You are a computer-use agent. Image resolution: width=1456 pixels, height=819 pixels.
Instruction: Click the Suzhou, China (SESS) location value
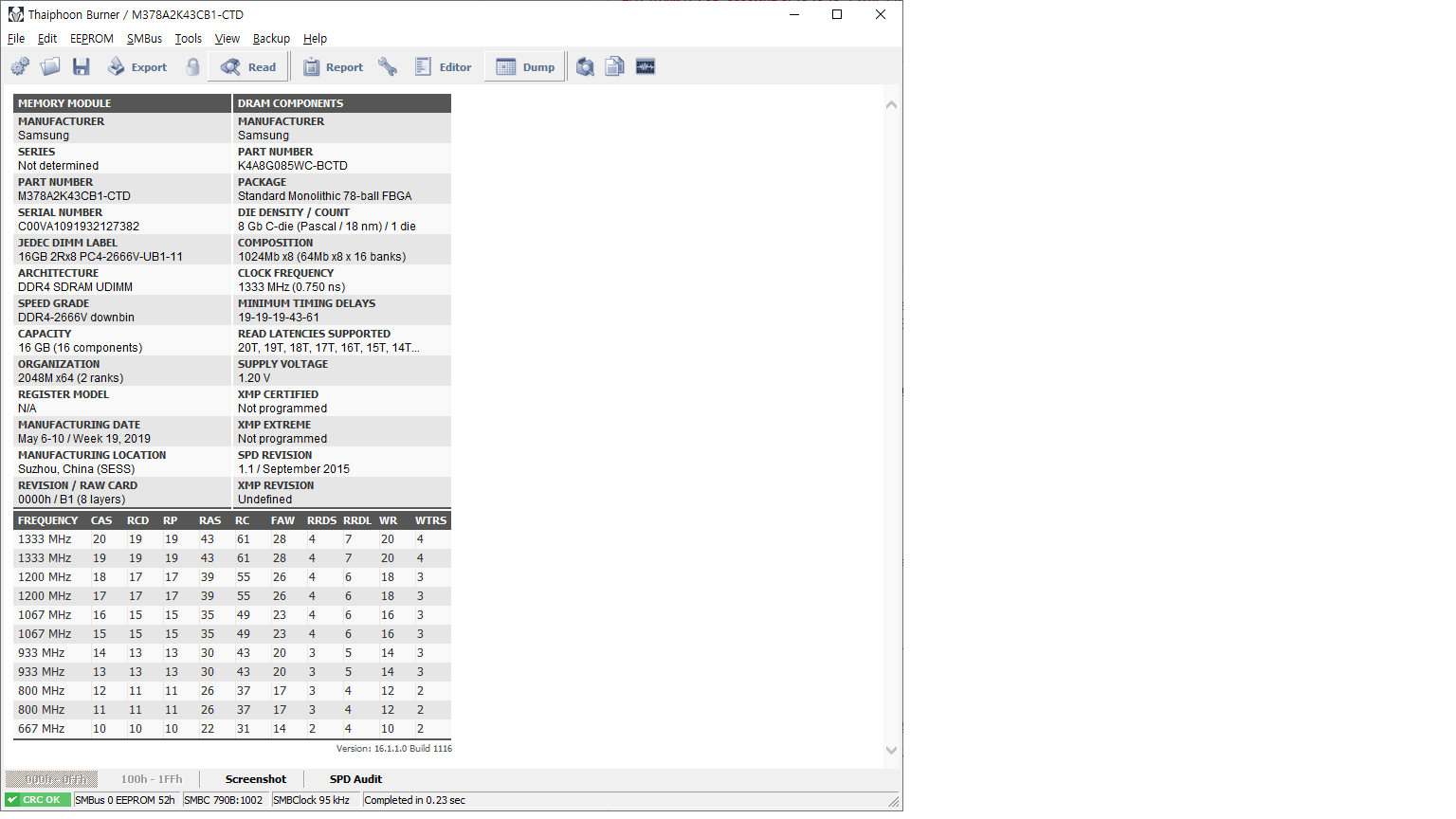click(77, 469)
